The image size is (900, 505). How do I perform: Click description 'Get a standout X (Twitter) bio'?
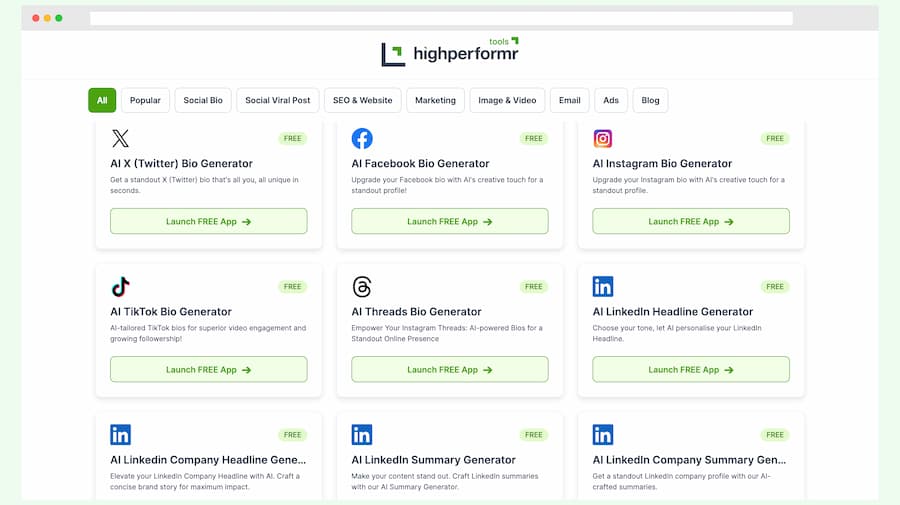pyautogui.click(x=204, y=185)
